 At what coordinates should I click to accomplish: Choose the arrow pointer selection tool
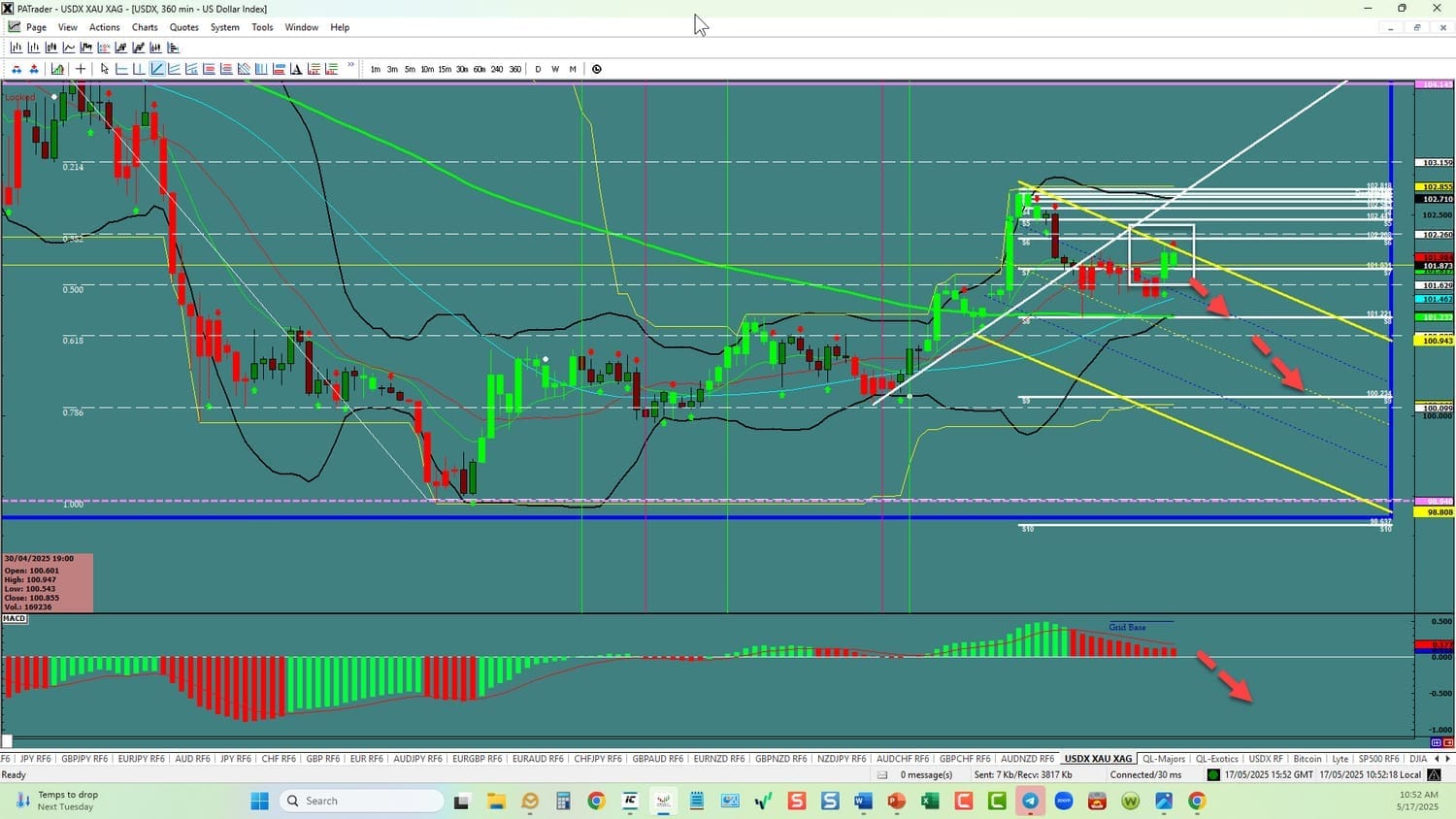click(x=105, y=69)
